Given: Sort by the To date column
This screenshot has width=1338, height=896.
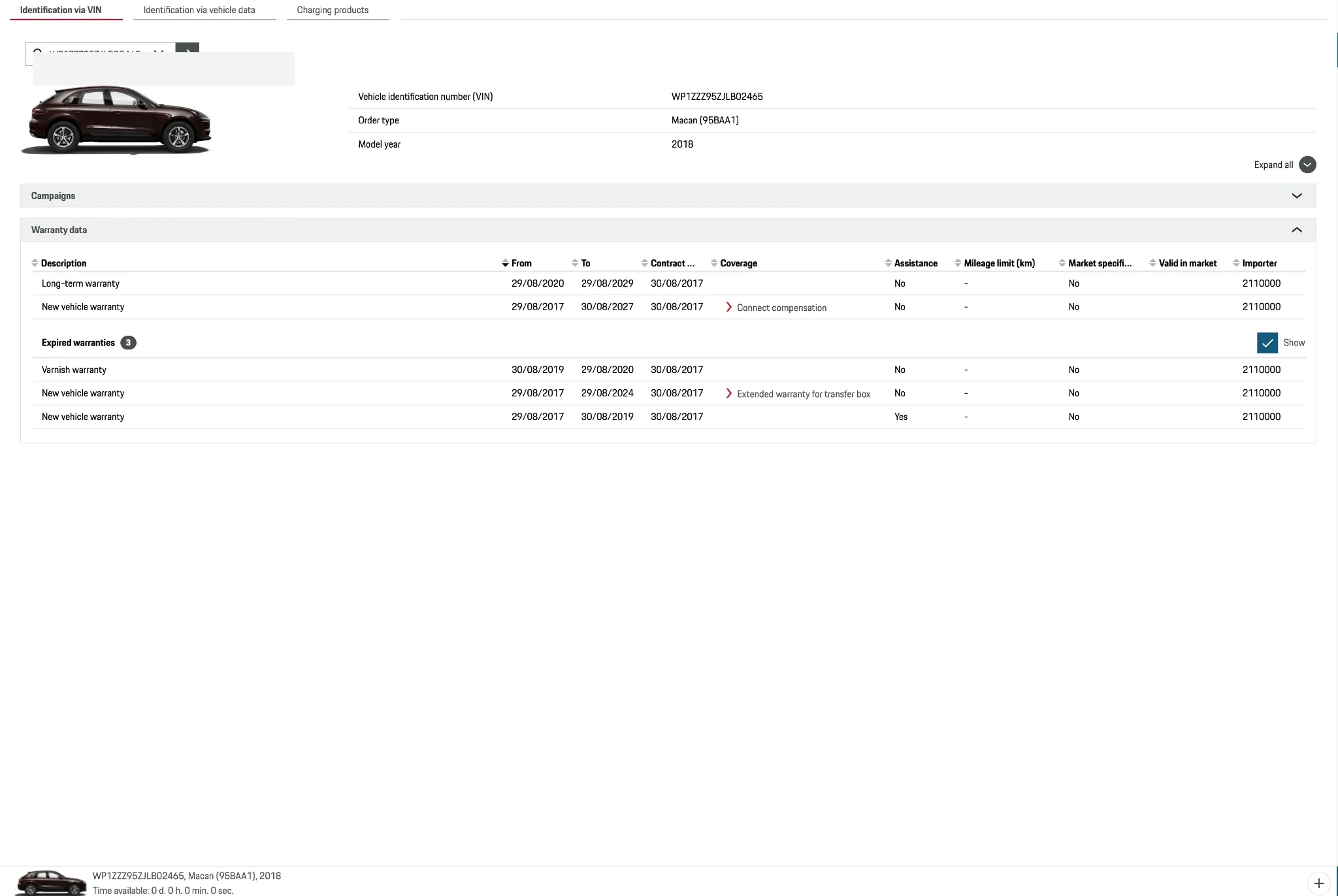Looking at the screenshot, I should (x=585, y=263).
